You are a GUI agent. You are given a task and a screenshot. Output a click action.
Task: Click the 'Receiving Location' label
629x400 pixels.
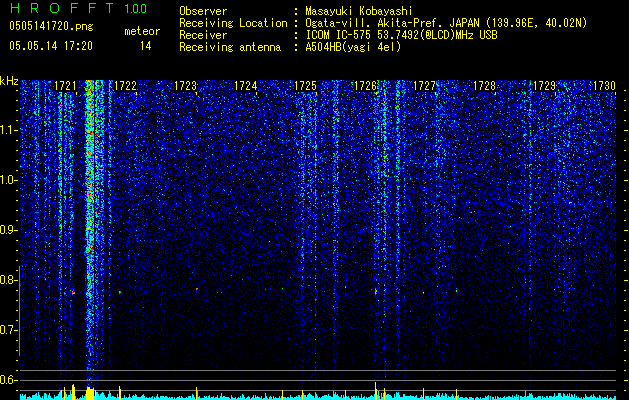tap(233, 24)
